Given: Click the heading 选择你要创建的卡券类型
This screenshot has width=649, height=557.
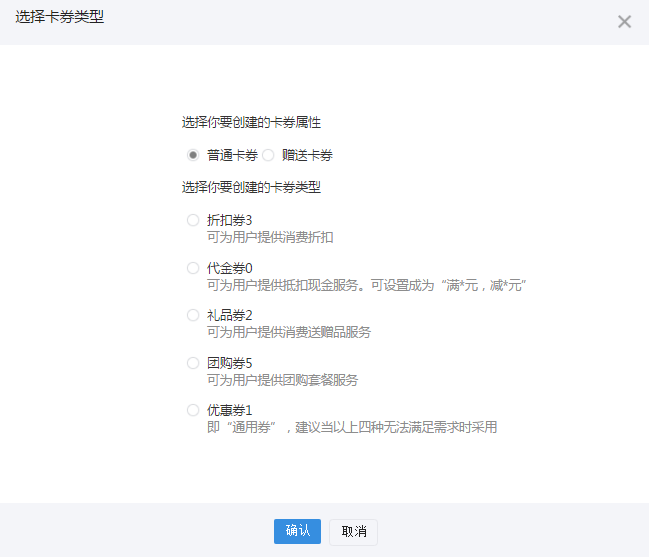Looking at the screenshot, I should tap(251, 187).
